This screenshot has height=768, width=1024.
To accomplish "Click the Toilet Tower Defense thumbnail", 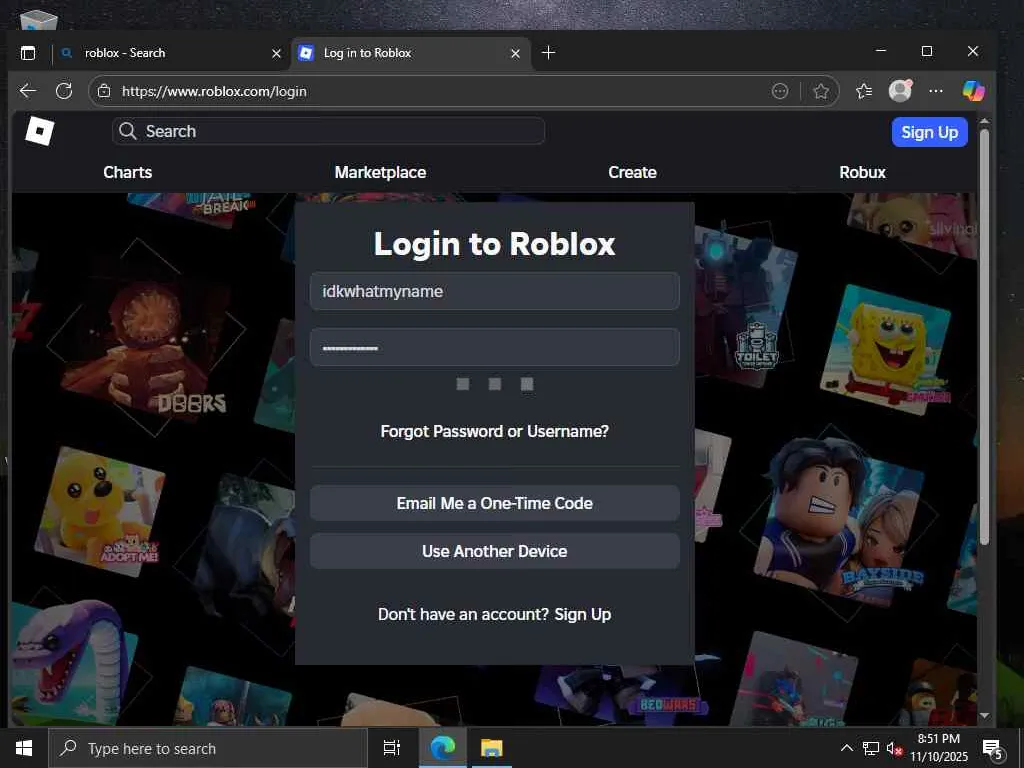I will [x=746, y=305].
